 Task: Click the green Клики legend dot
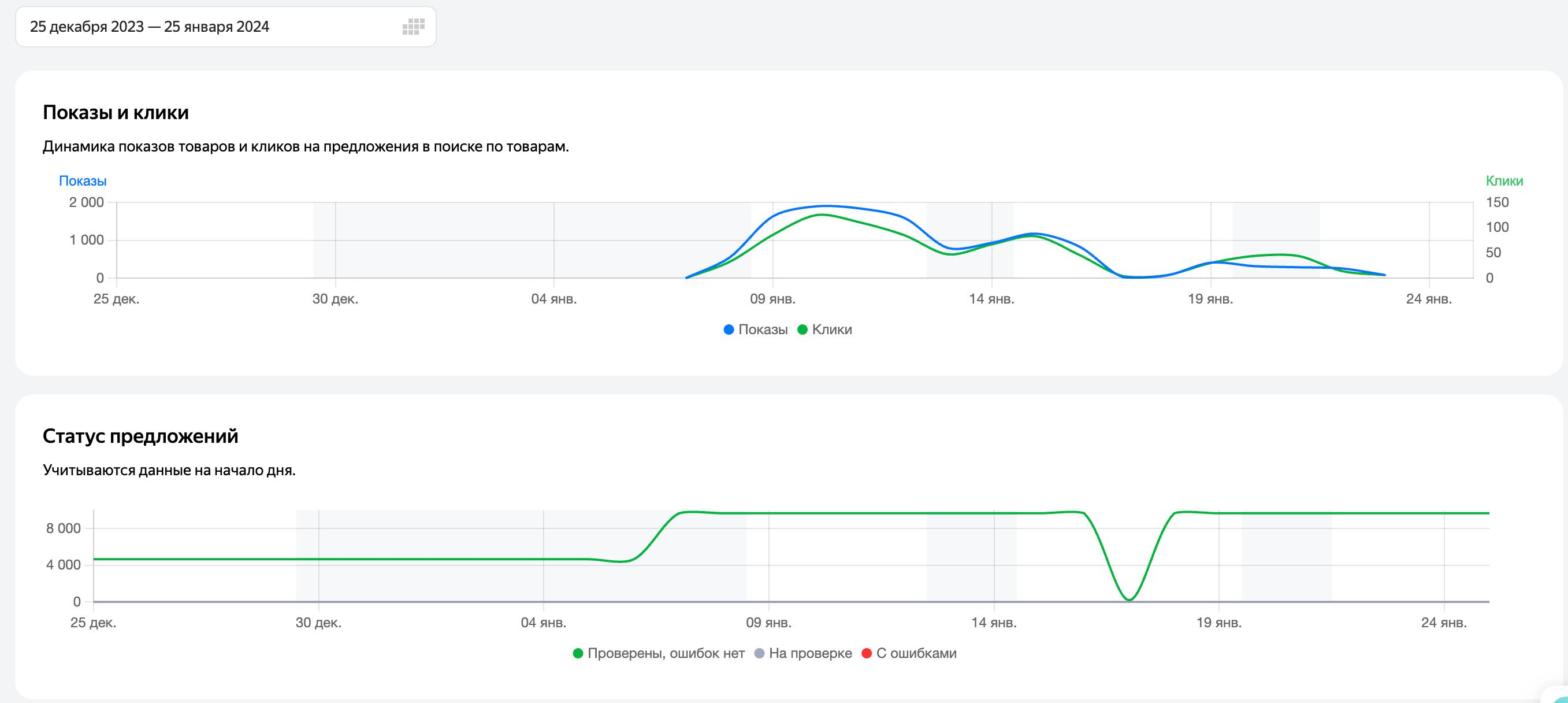[802, 330]
